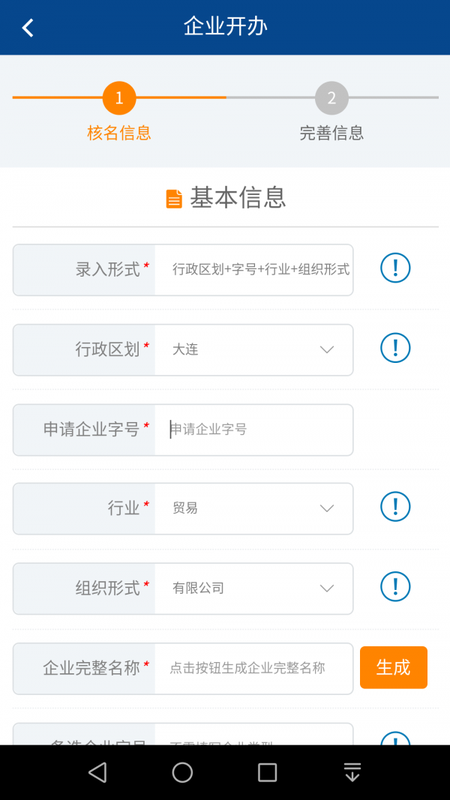Expand the 行政区划 dropdown showing 大连
The image size is (450, 800).
(x=254, y=350)
